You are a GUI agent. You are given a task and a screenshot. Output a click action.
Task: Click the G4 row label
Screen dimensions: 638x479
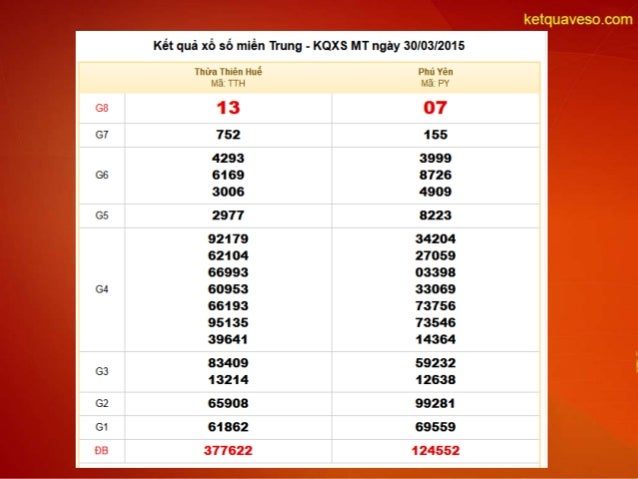[102, 289]
